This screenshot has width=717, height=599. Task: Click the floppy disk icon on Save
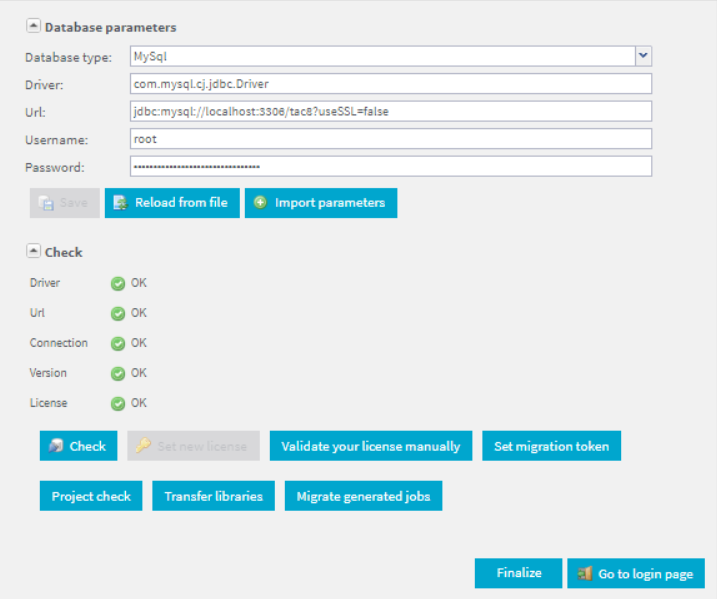(x=46, y=203)
